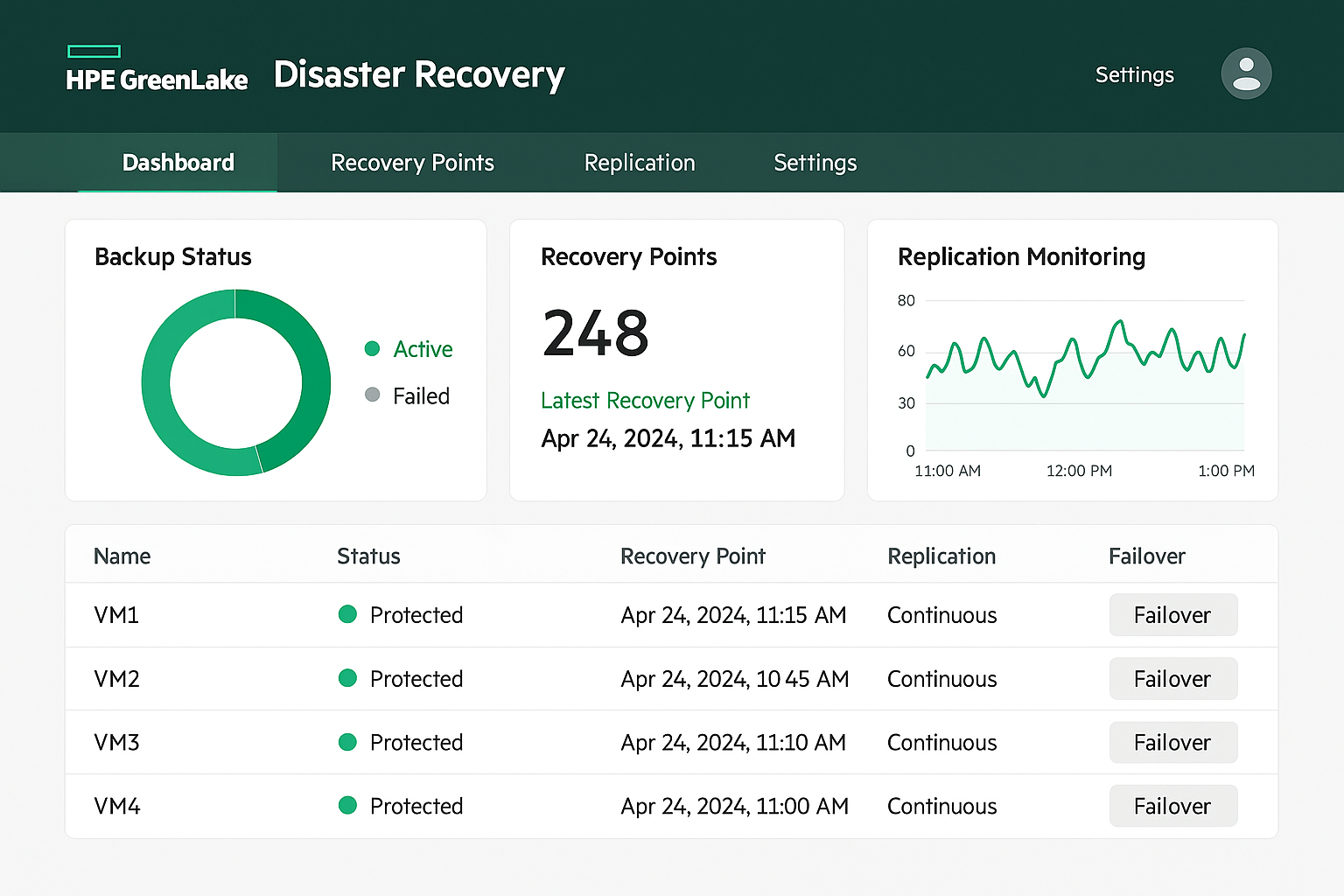The width and height of the screenshot is (1344, 896).
Task: Click the Failover button for VM4
Action: coord(1173,806)
